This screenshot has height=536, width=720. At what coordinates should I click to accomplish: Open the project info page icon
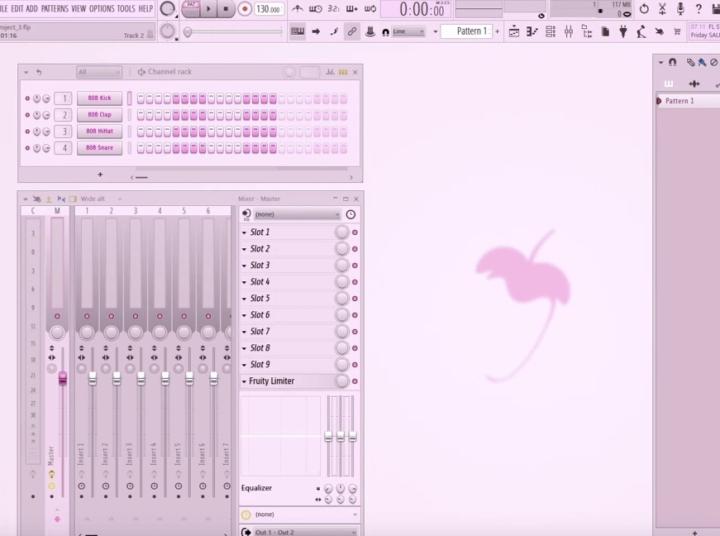(x=605, y=32)
